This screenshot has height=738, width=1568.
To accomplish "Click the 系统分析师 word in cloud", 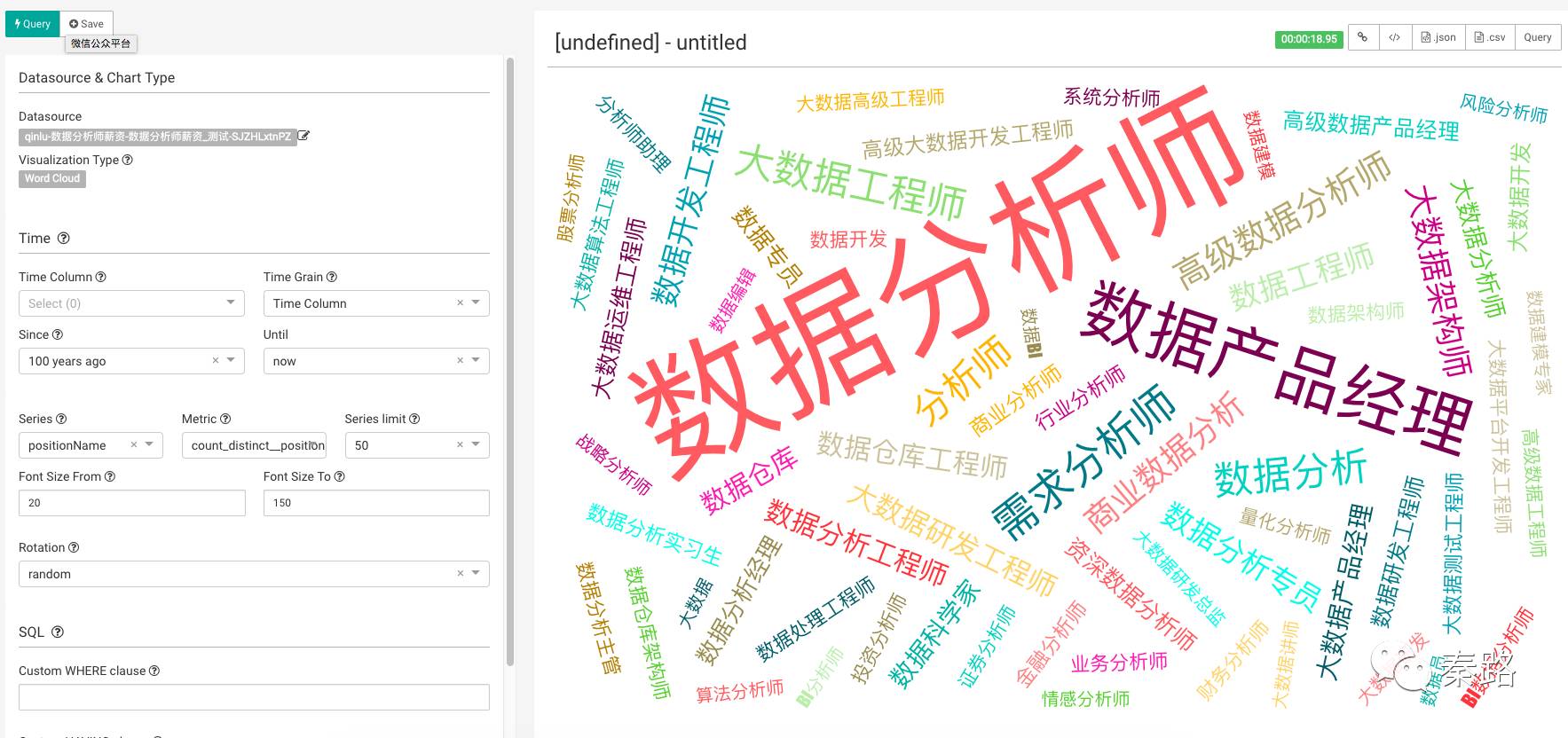I will click(1112, 97).
